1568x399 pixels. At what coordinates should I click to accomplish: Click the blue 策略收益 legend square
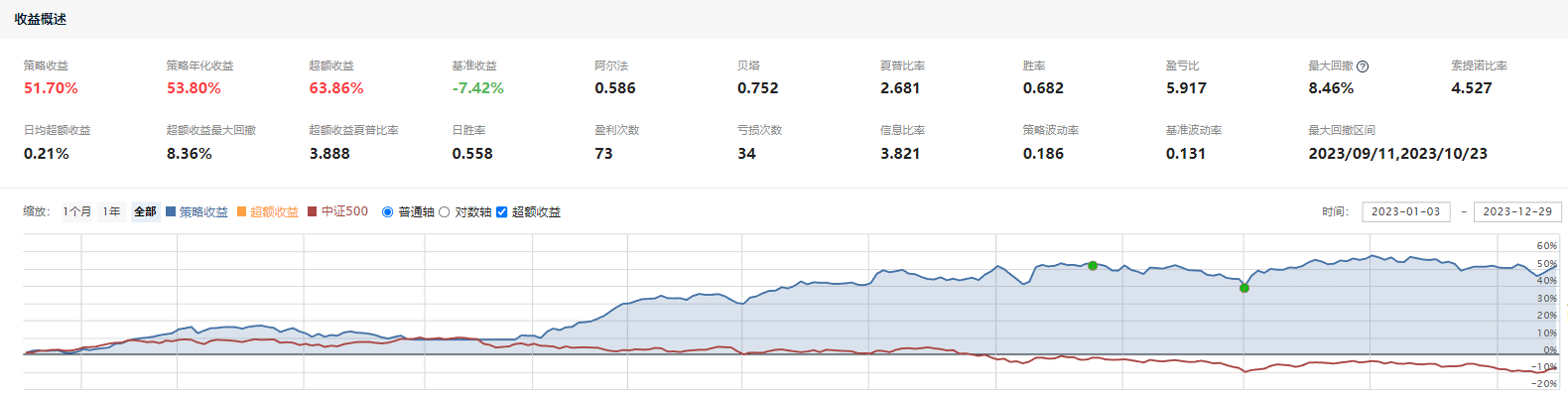pyautogui.click(x=171, y=211)
